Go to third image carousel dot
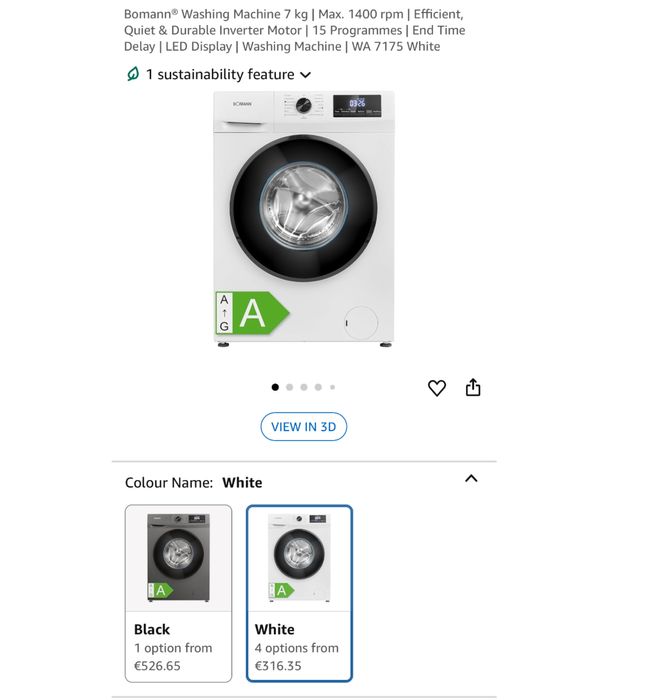Image resolution: width=646 pixels, height=700 pixels. [304, 387]
